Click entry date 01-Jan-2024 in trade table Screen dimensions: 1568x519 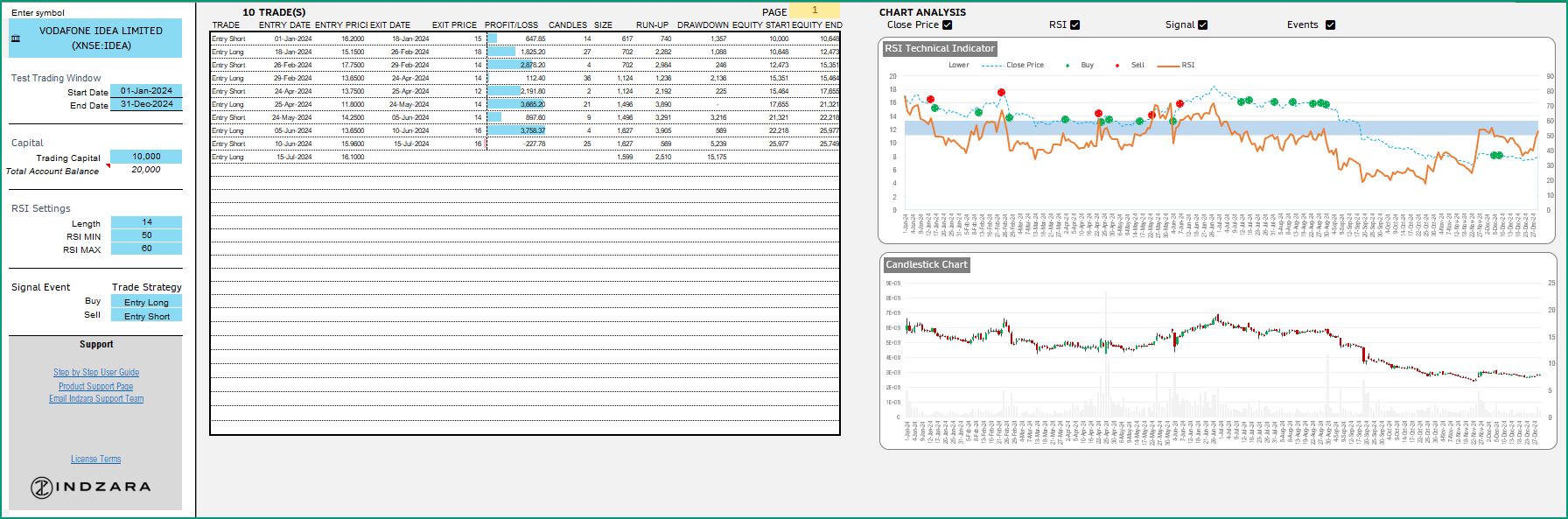click(x=293, y=39)
